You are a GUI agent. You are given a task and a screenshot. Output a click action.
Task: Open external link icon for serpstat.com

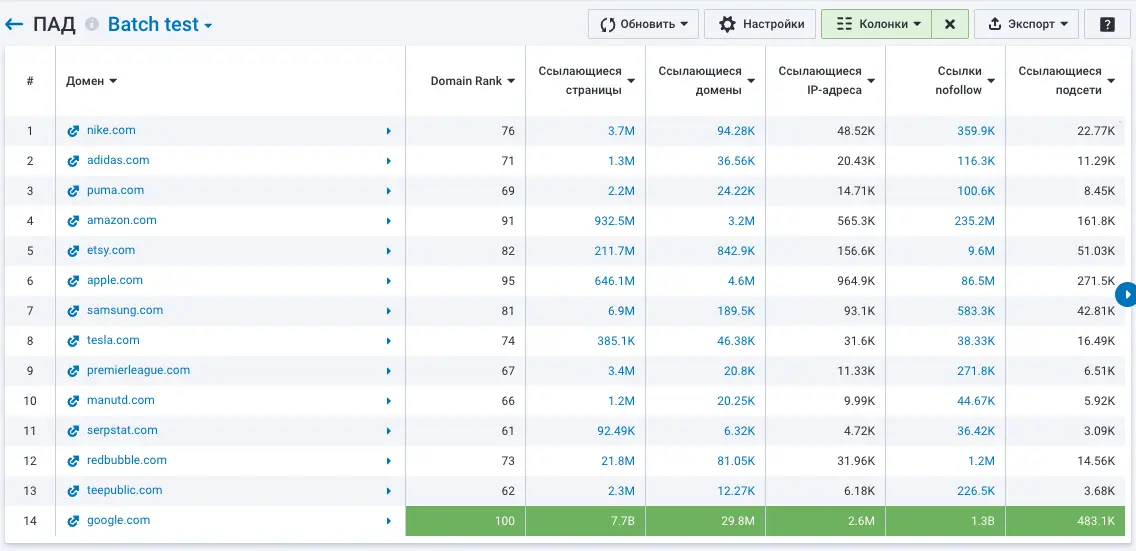click(x=73, y=431)
